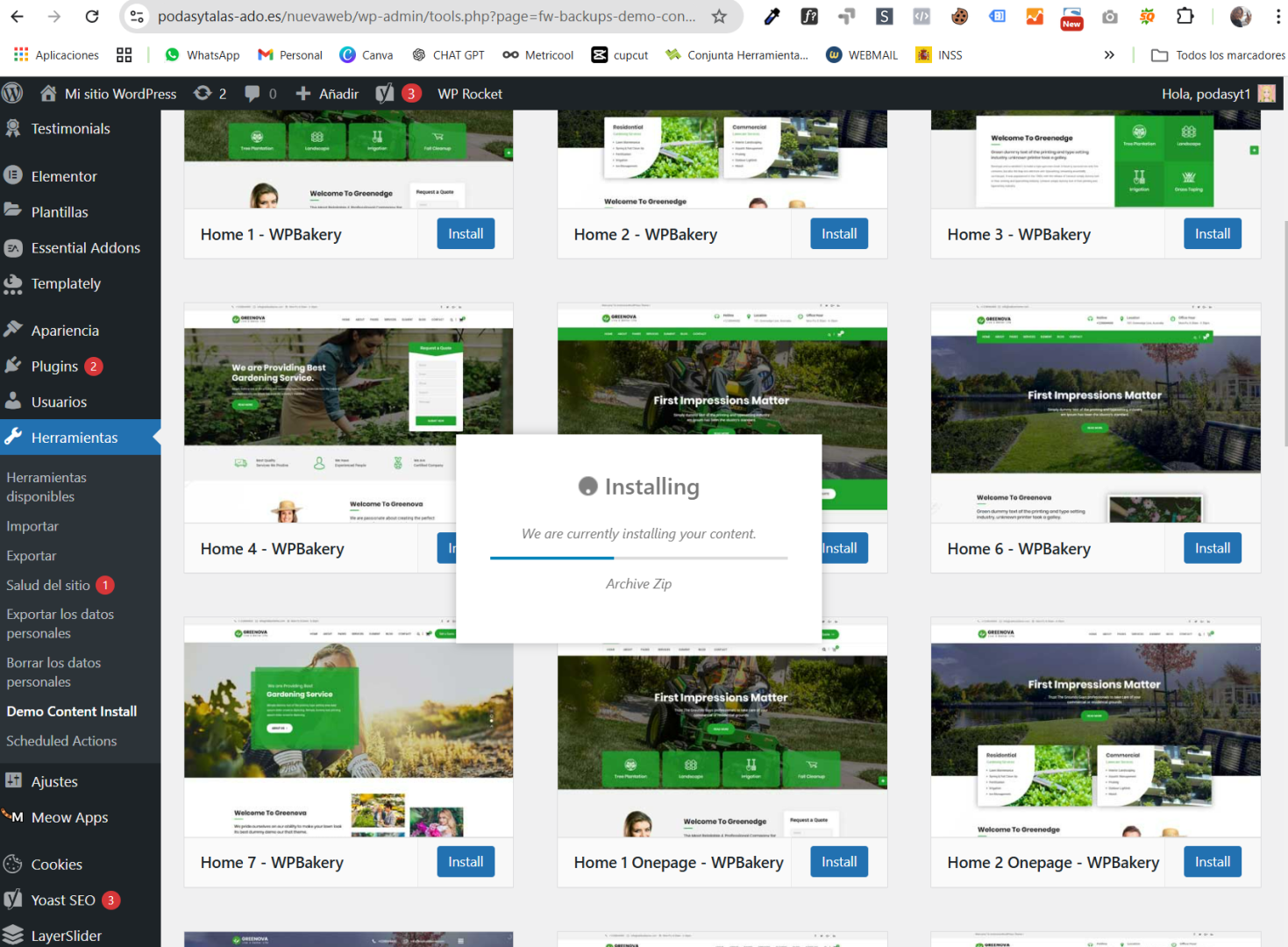Click the Ajustes settings icon
Image resolution: width=1288 pixels, height=947 pixels.
(13, 780)
